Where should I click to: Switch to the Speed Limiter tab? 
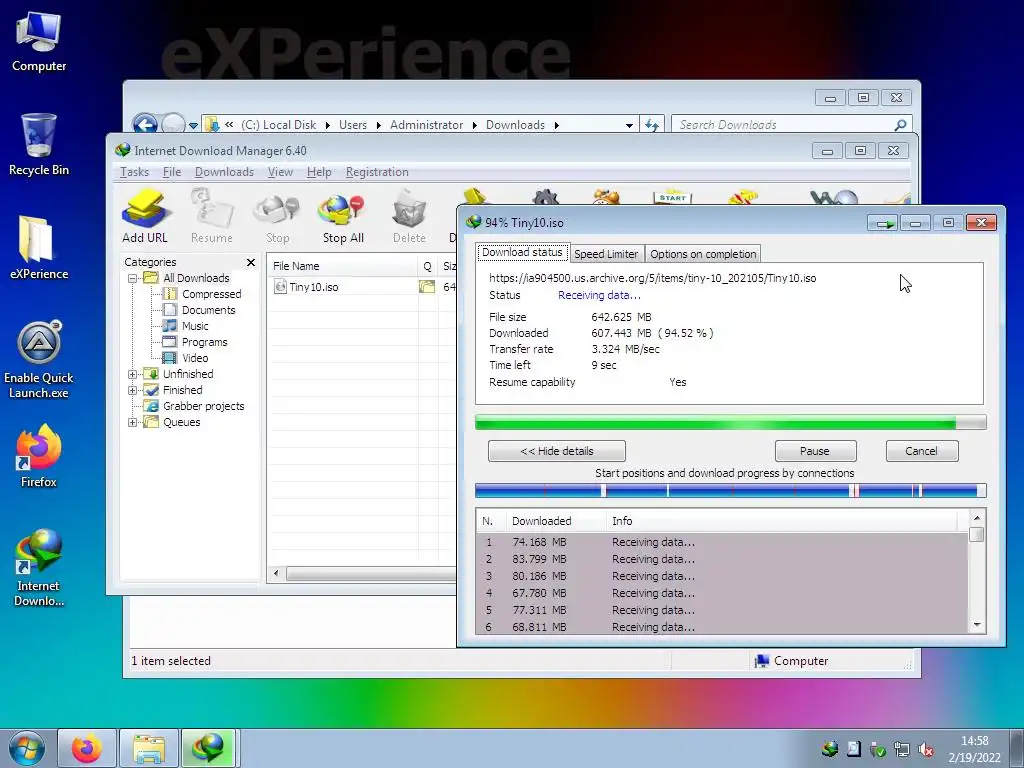[x=606, y=254]
